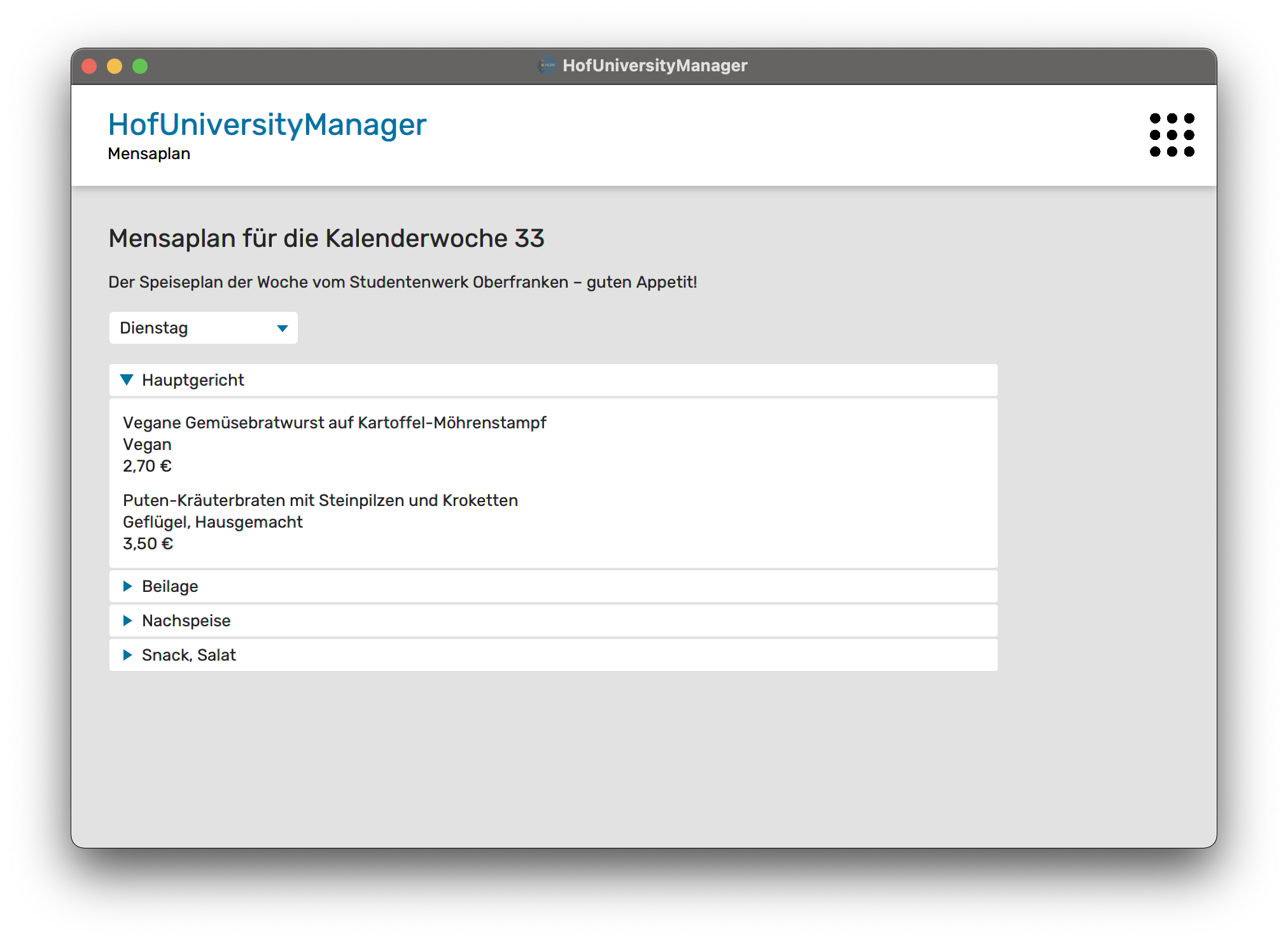Viewport: 1288px width, 942px height.
Task: Open the nine-dot app grid menu
Action: click(x=1172, y=135)
